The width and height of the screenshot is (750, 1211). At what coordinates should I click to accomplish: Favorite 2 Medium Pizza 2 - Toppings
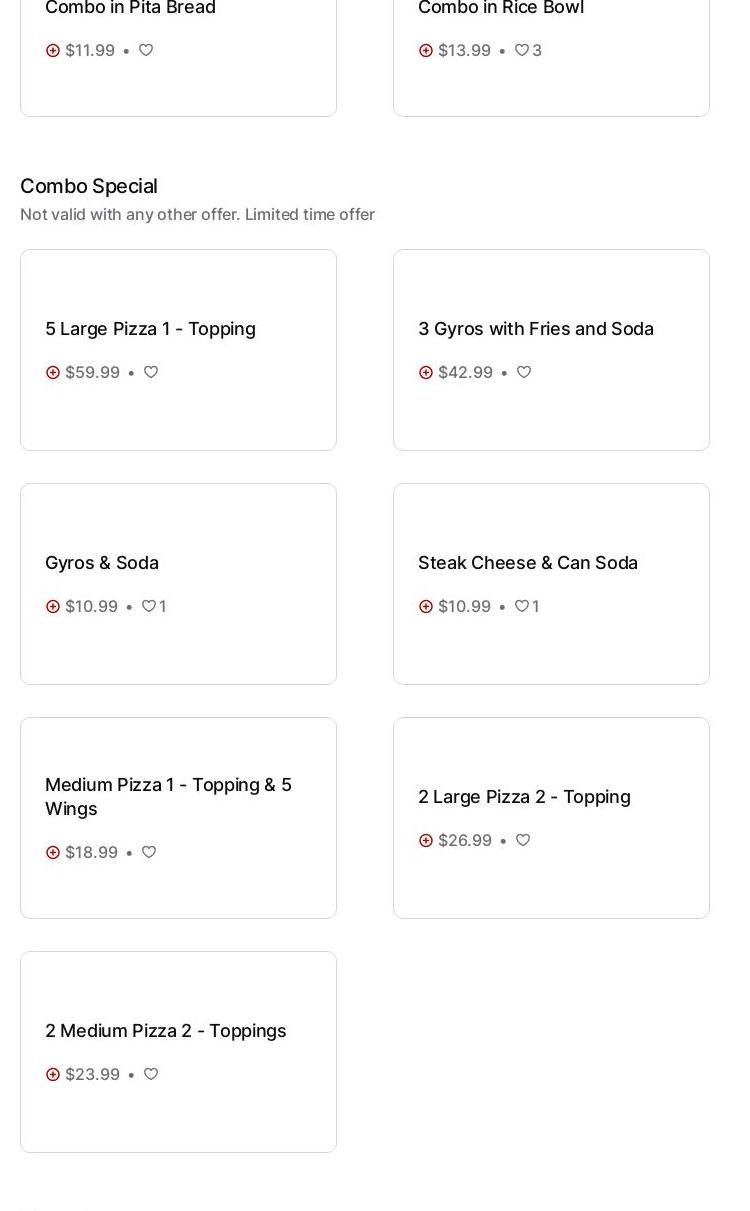[151, 1074]
